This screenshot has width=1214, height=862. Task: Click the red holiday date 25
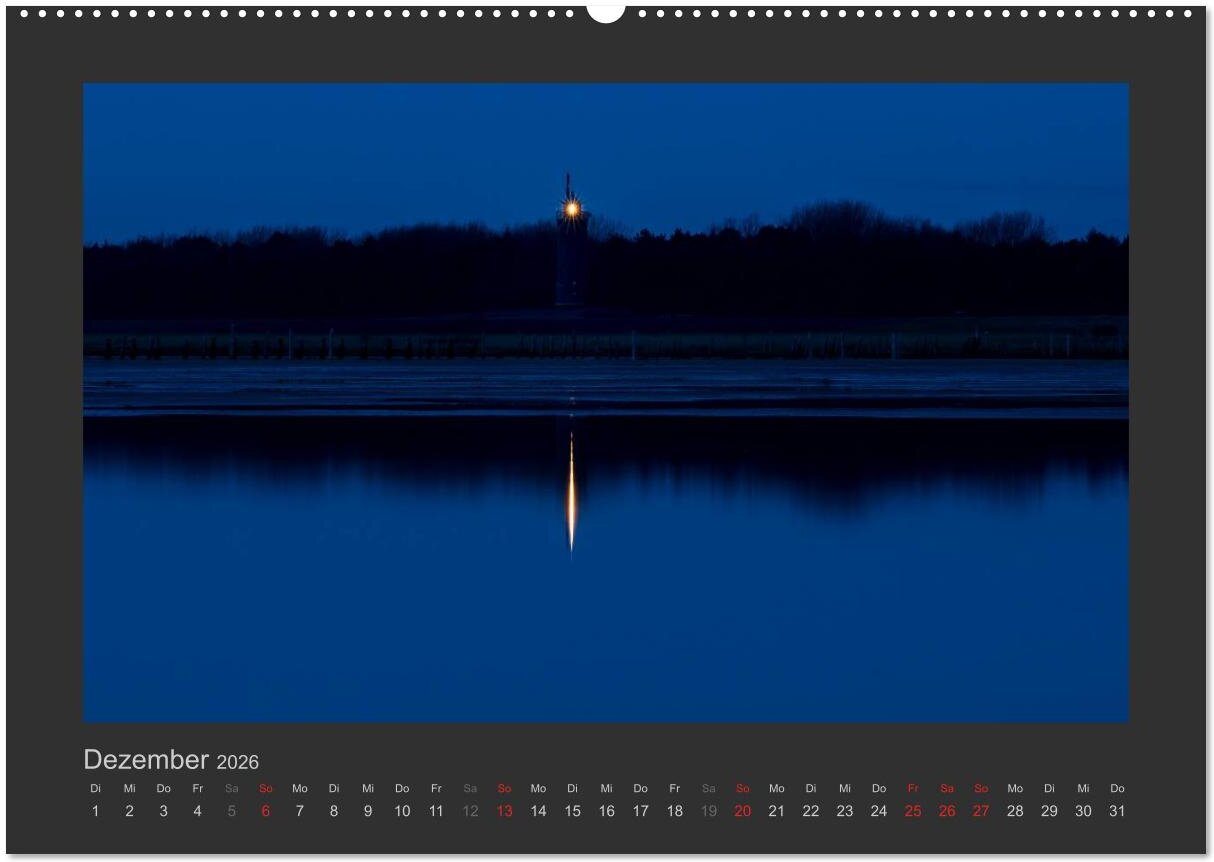tap(913, 811)
